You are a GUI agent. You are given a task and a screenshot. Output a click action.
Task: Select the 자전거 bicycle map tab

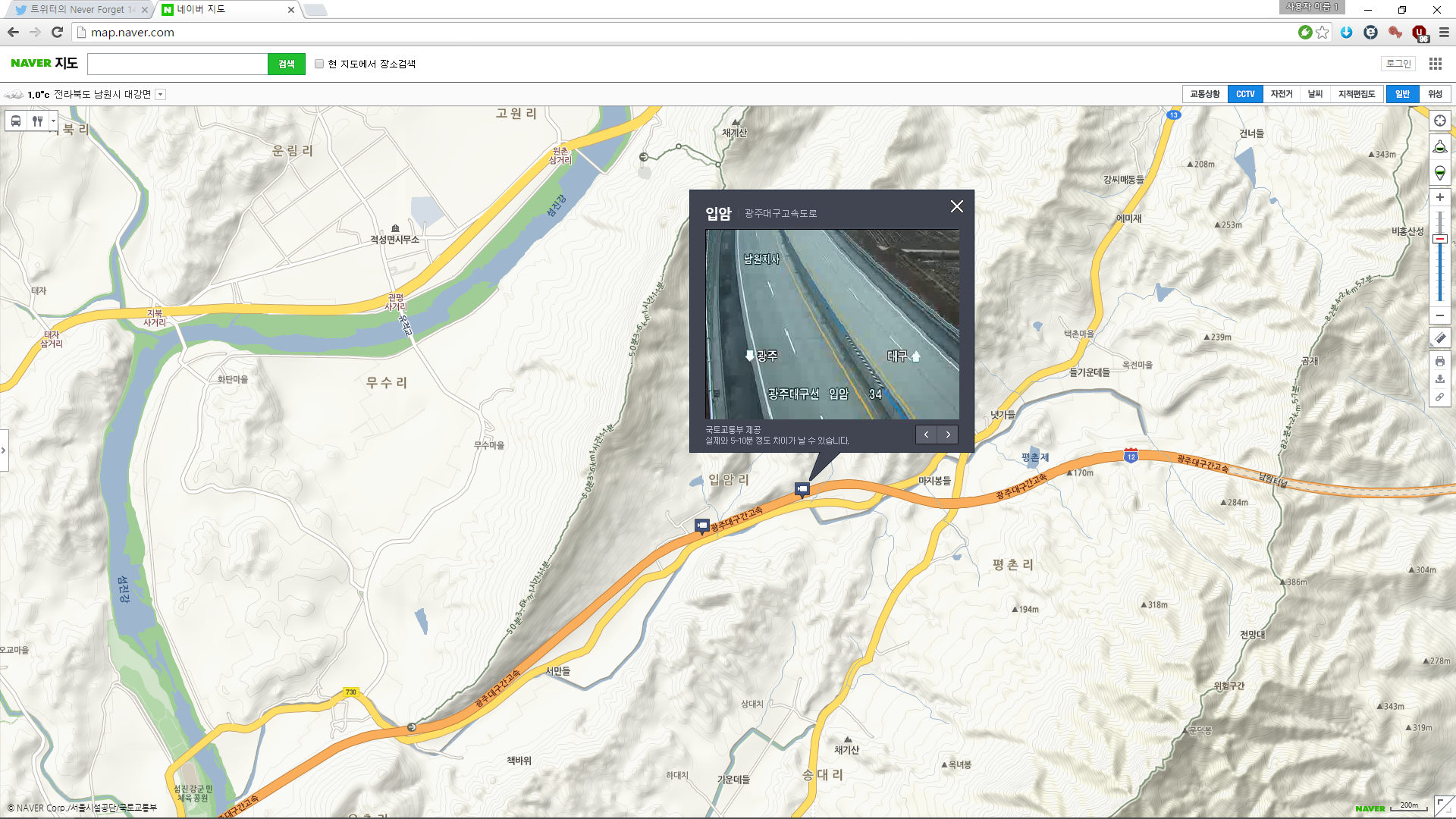point(1281,94)
